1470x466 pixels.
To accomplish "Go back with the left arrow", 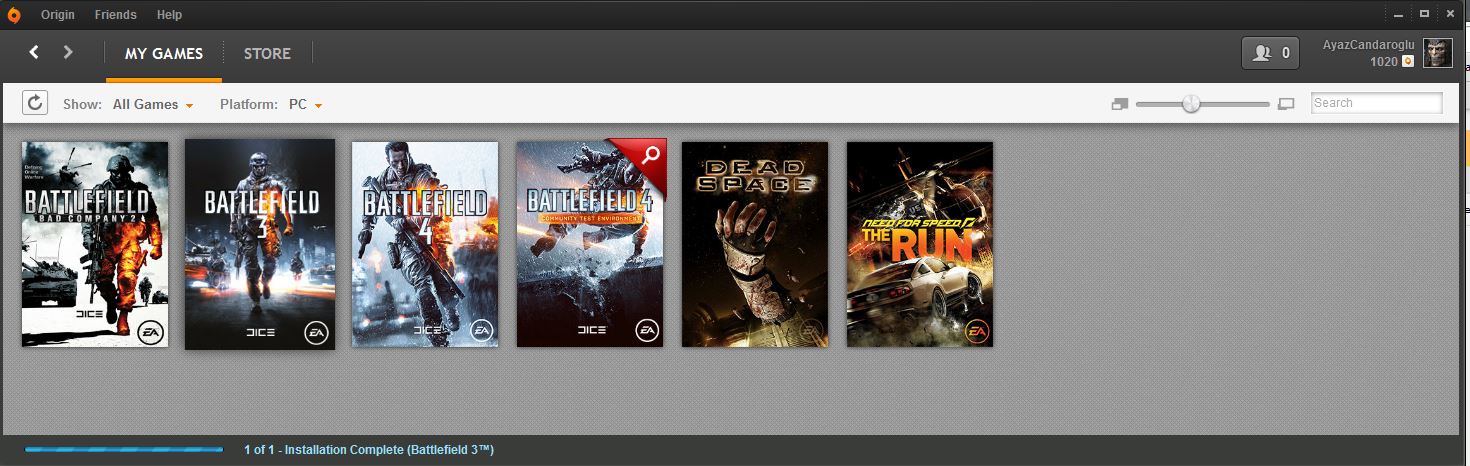I will (34, 52).
